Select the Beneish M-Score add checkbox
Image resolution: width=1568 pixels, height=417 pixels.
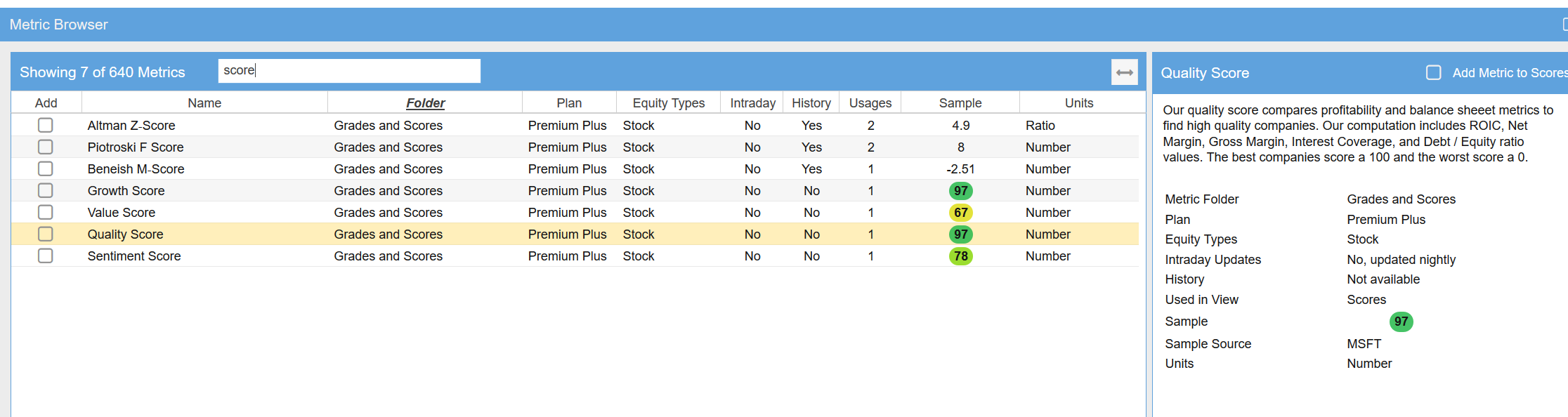pyautogui.click(x=46, y=168)
